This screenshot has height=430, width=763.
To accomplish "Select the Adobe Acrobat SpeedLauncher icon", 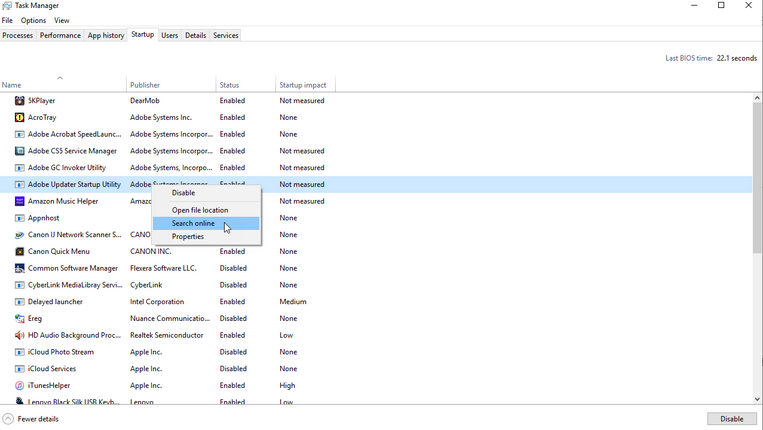I will point(19,134).
